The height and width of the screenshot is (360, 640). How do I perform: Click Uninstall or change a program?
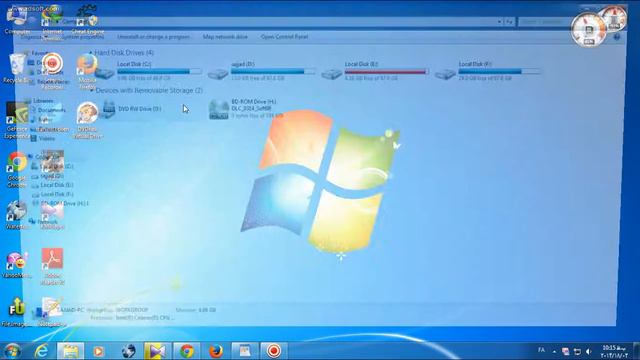[x=154, y=37]
